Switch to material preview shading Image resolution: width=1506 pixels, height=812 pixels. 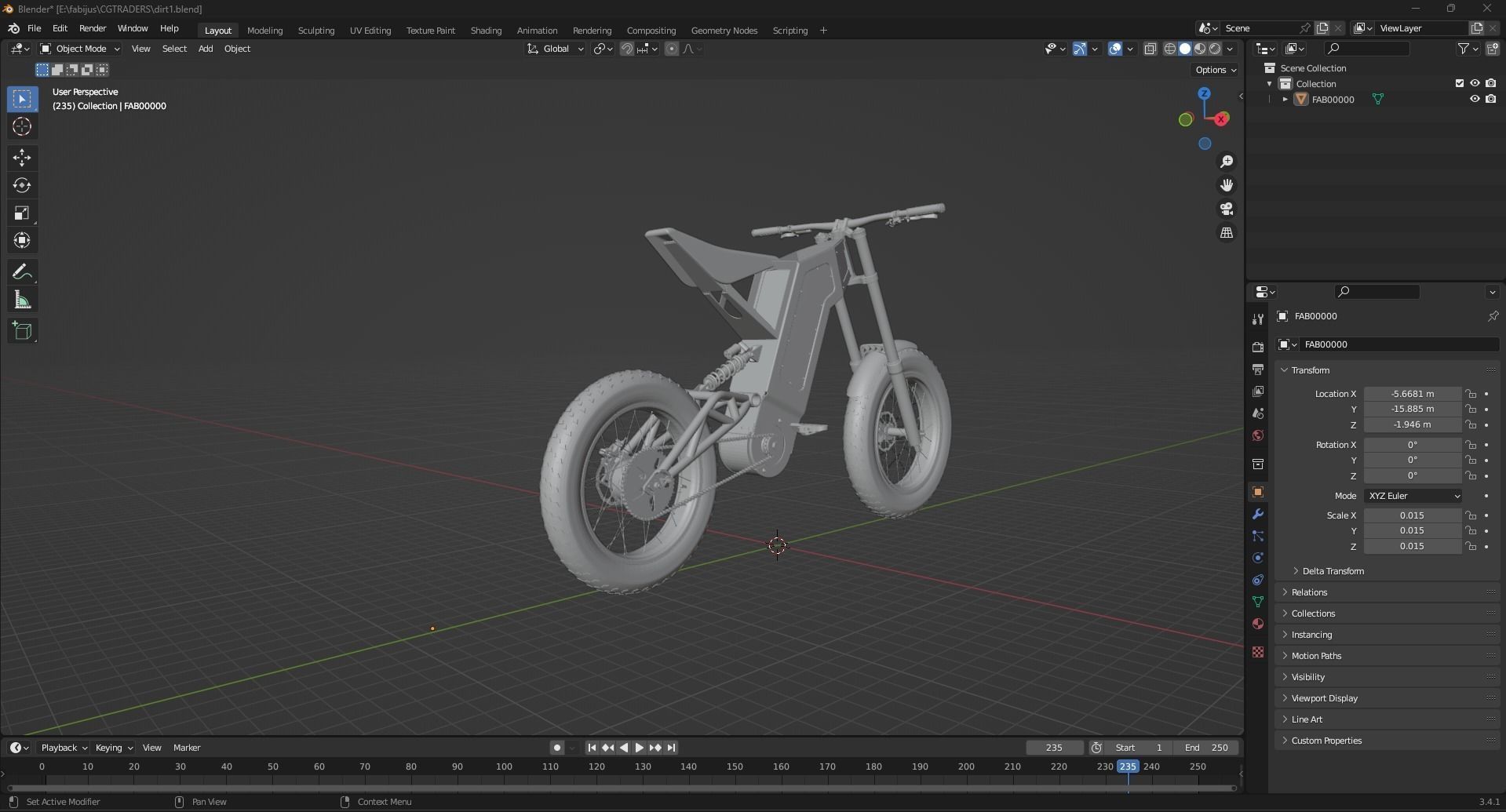point(1200,49)
